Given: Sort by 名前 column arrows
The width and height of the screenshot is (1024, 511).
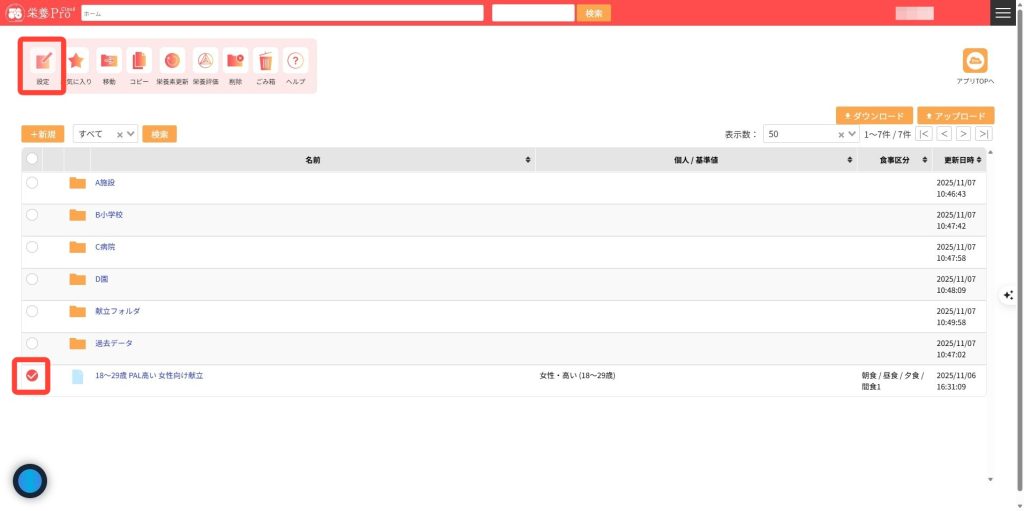Looking at the screenshot, I should (528, 160).
